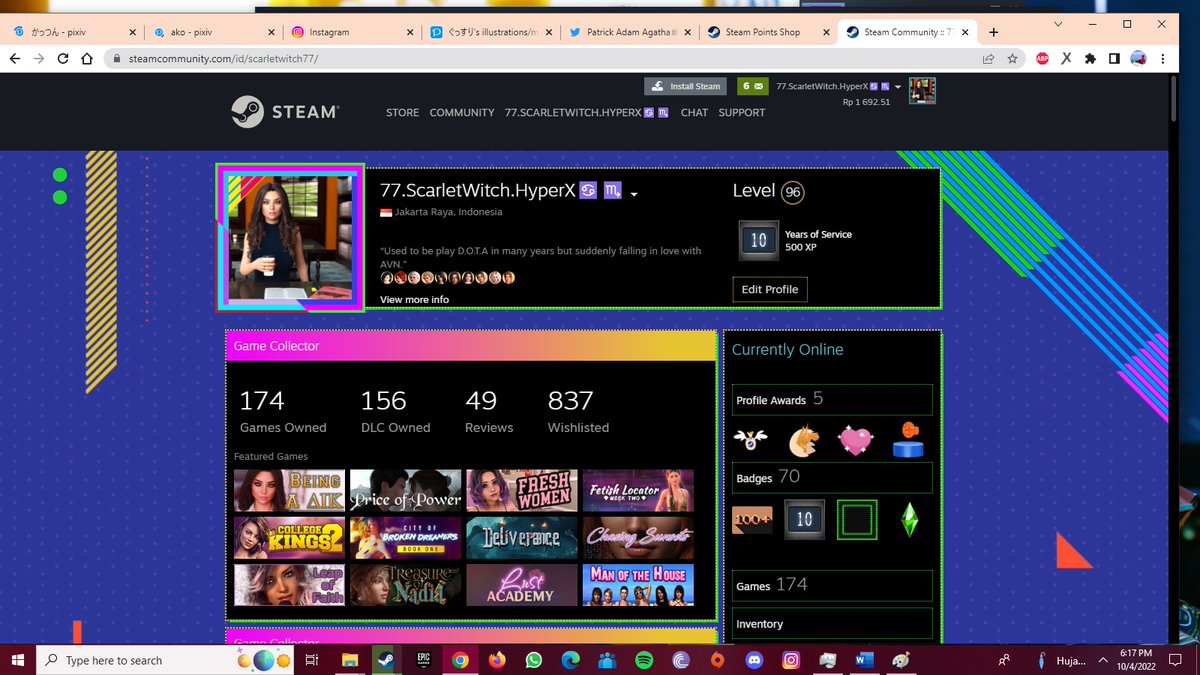Open the account dropdown 77.ScarletWitch.HyperX at top right
1200x675 pixels.
coord(838,86)
